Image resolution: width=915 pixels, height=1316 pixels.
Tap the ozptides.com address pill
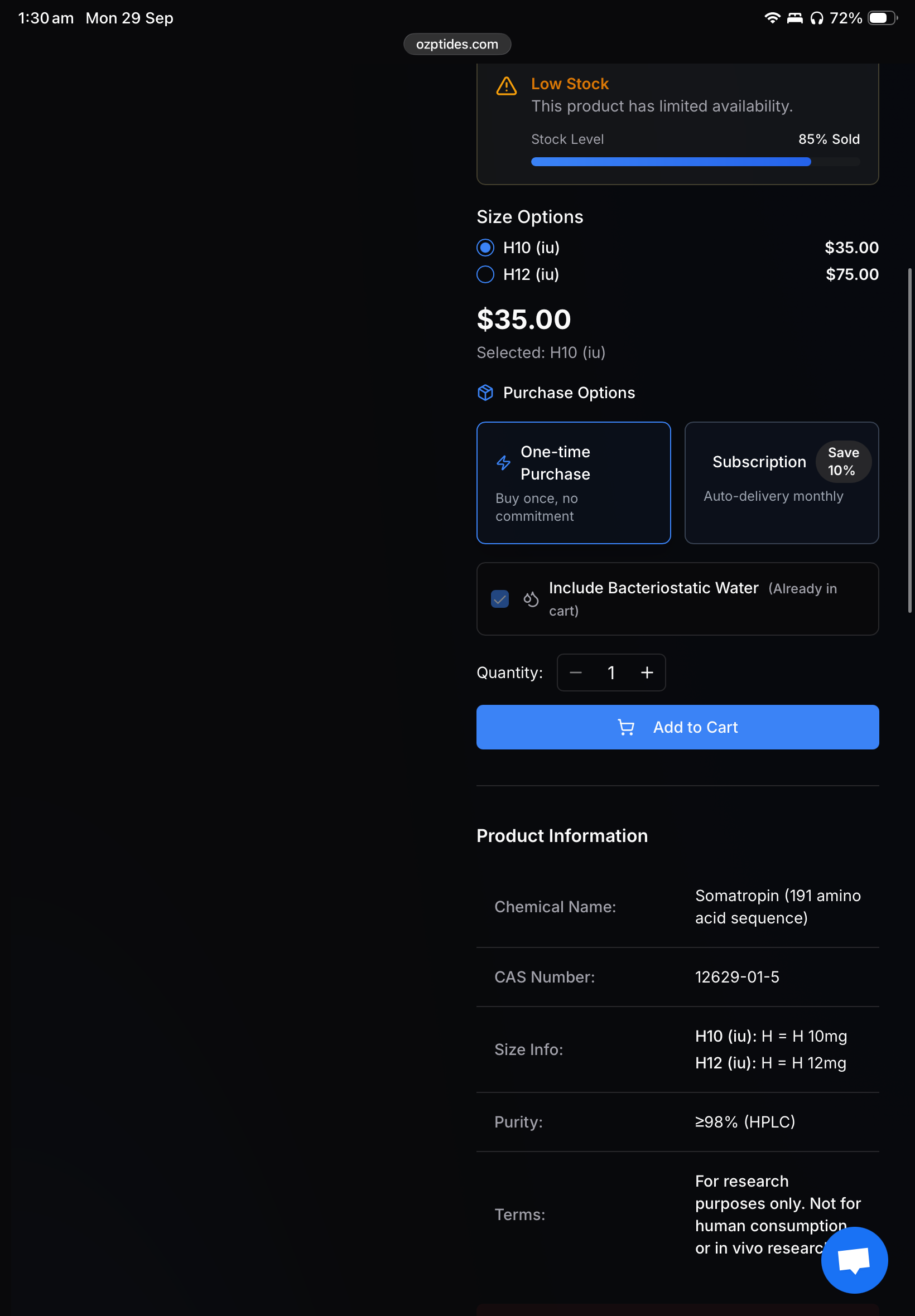[457, 44]
